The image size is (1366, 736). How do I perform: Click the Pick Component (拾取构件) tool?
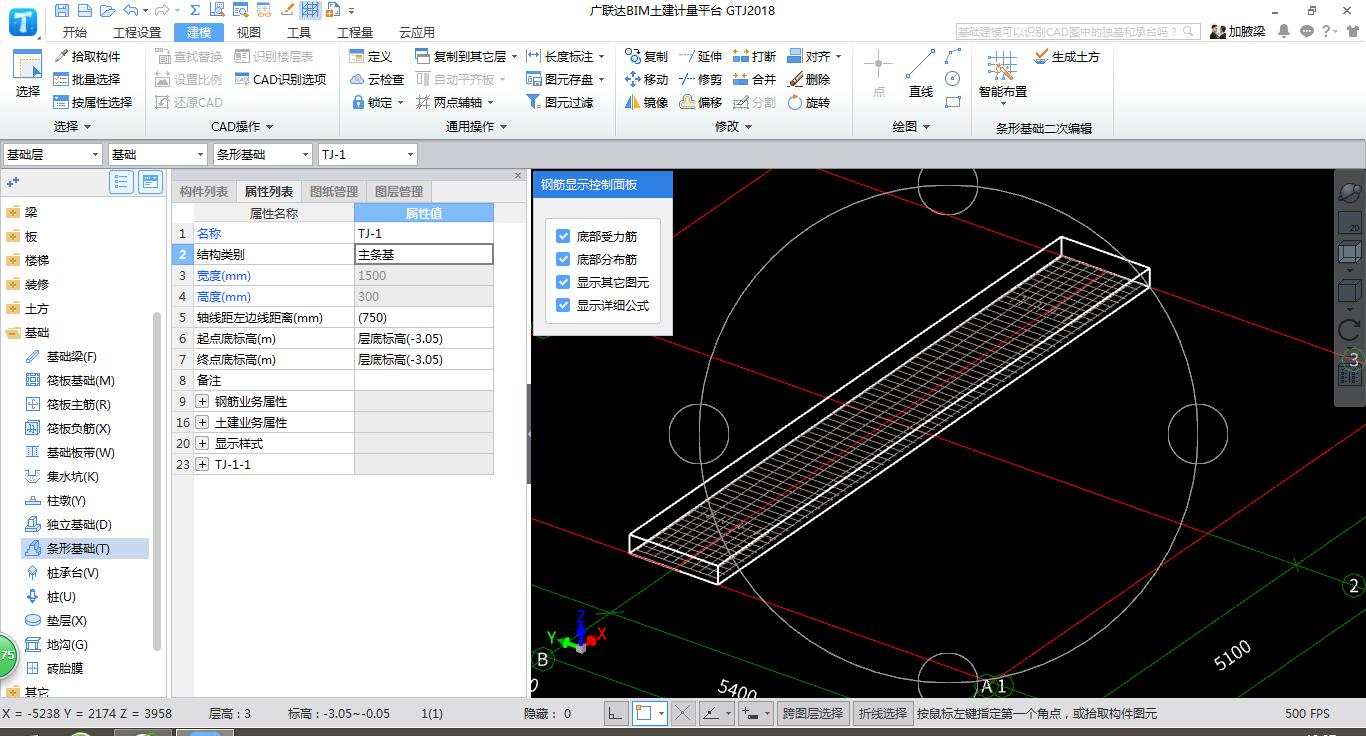[x=87, y=57]
